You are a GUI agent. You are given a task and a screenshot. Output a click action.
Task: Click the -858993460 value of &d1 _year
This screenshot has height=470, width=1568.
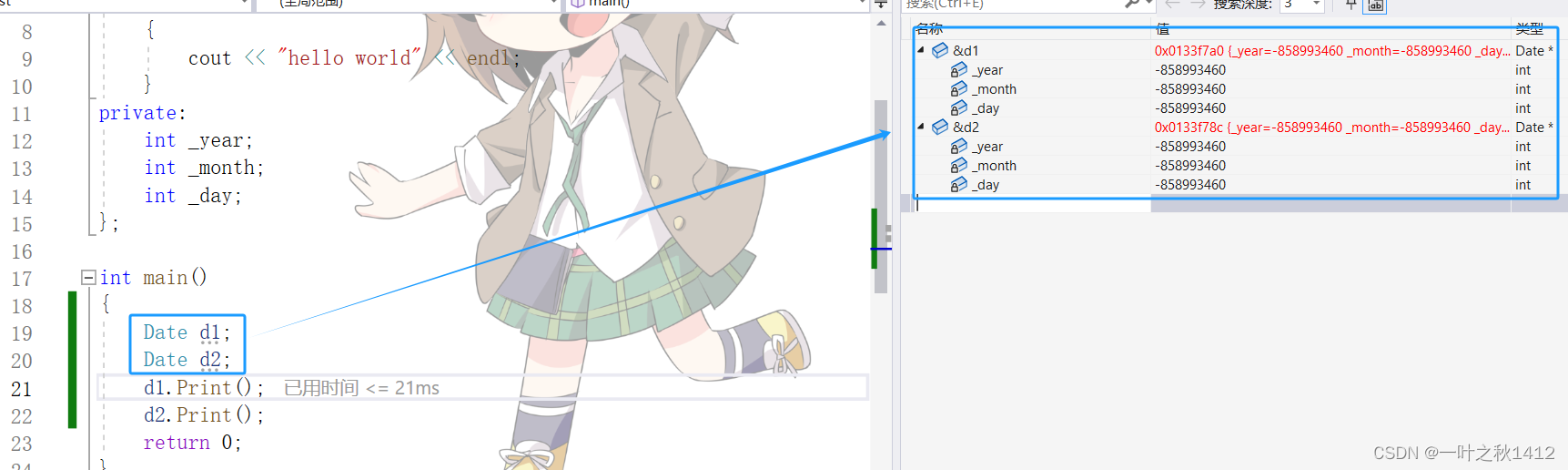point(1190,70)
